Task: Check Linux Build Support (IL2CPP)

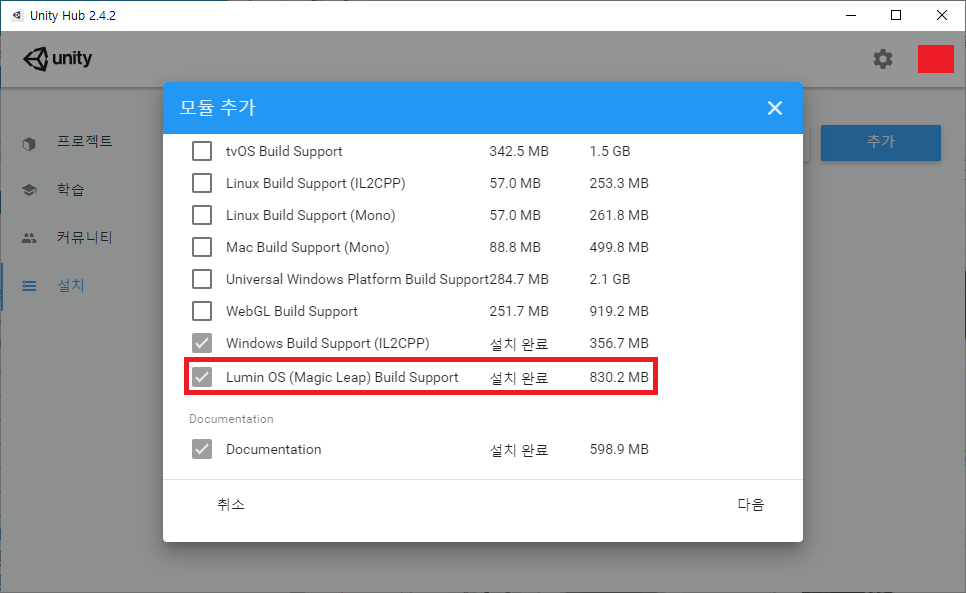Action: point(202,183)
